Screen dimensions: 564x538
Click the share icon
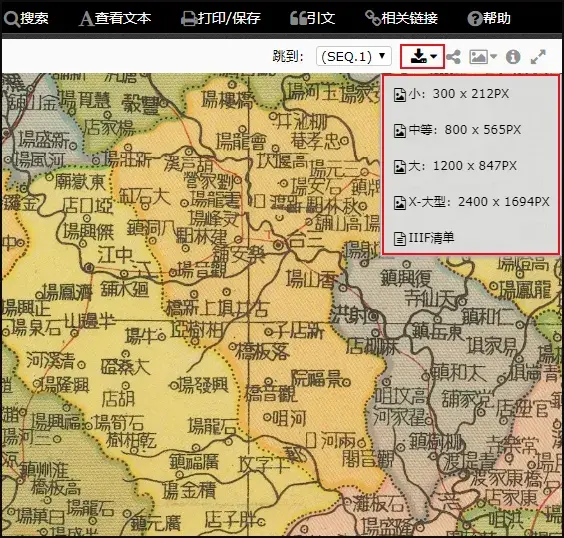point(454,57)
